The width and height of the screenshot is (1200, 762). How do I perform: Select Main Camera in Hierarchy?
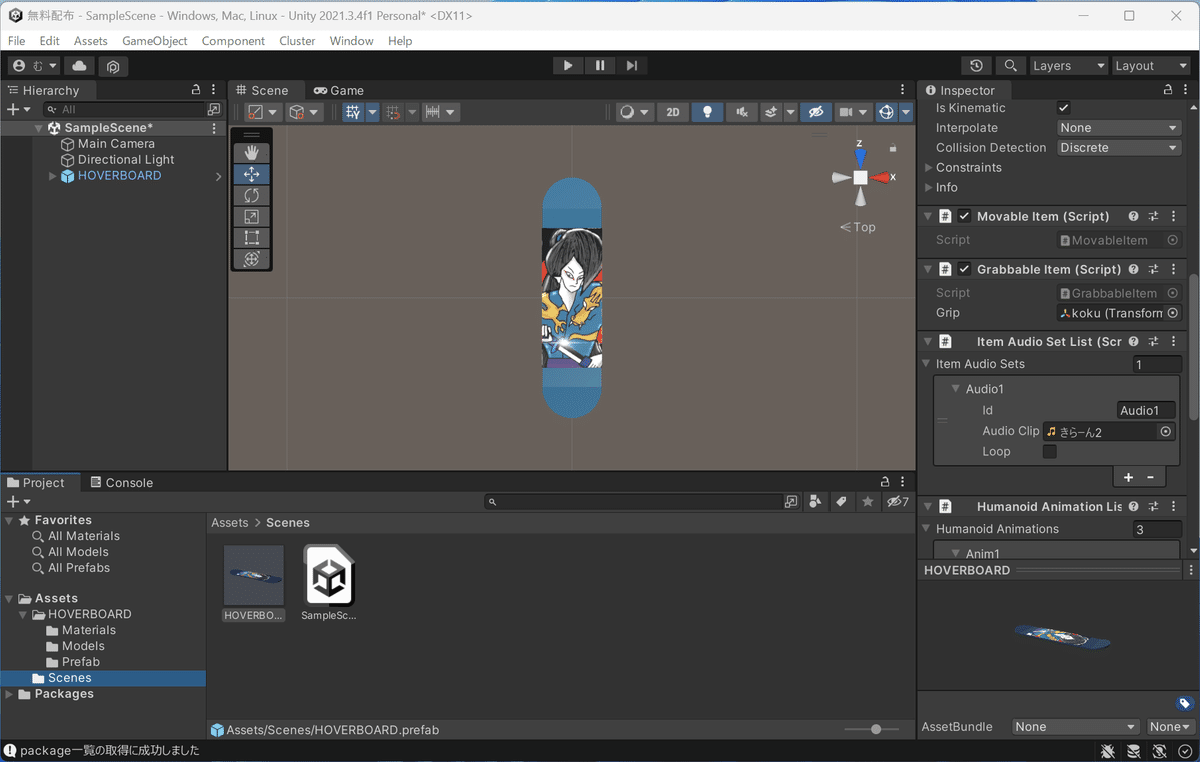click(x=116, y=144)
